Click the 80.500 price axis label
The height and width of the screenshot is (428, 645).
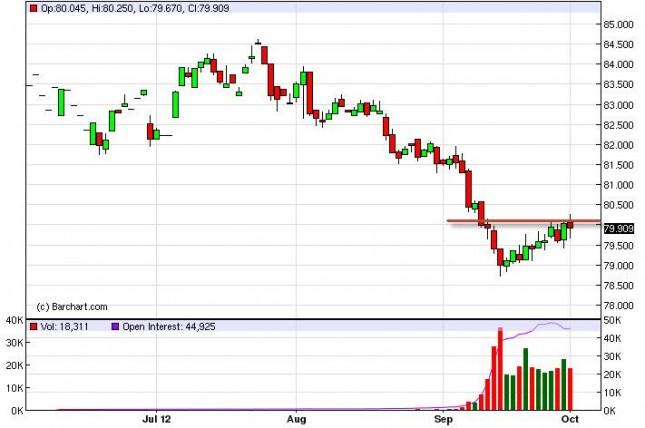coord(618,205)
